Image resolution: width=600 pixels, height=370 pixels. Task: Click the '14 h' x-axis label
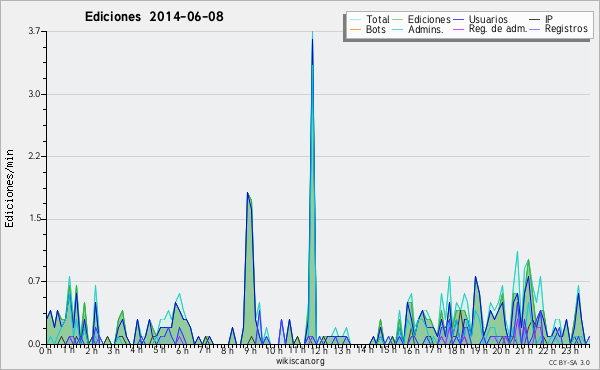365,350
